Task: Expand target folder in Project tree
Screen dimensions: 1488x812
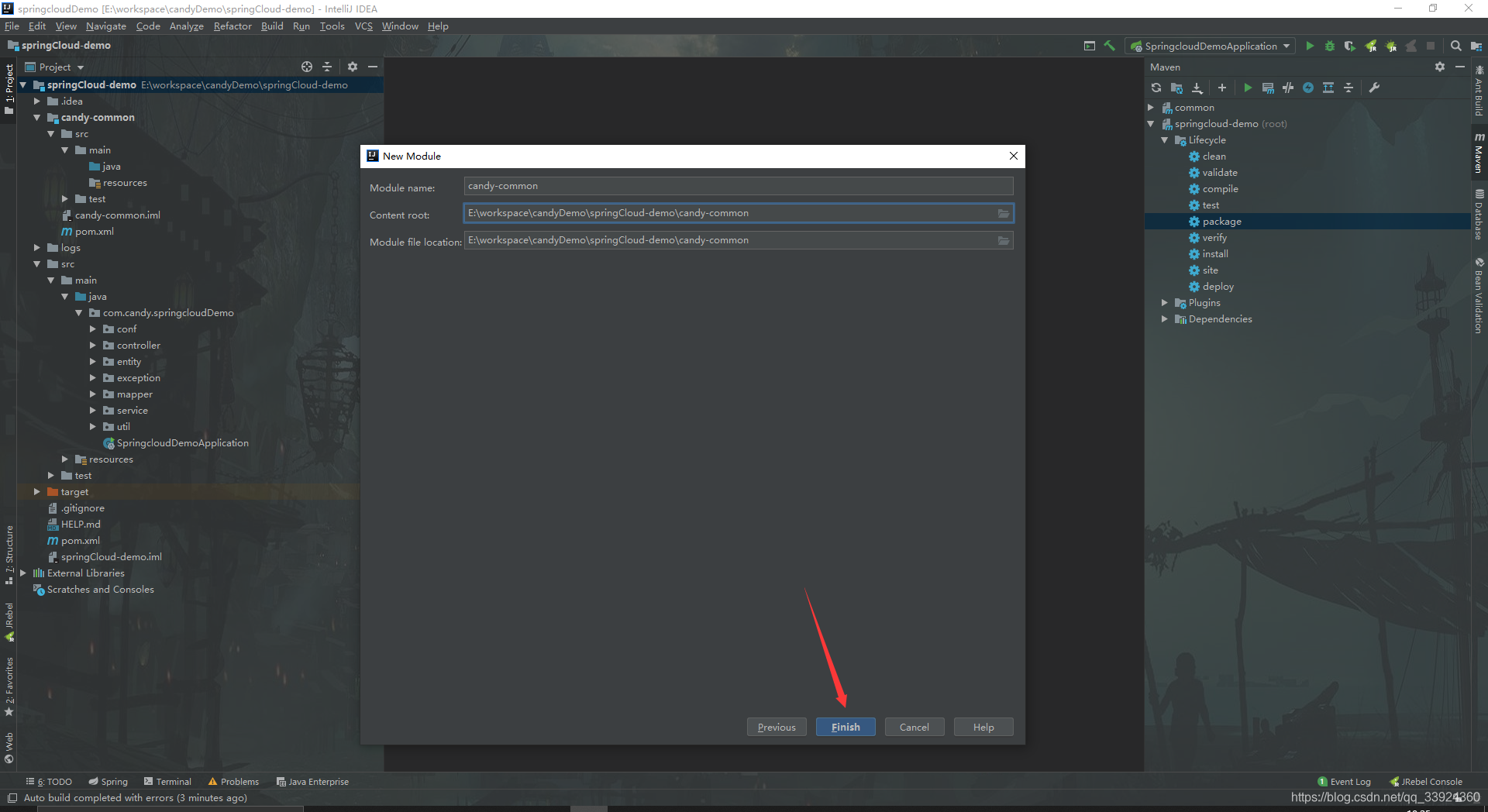Action: (x=36, y=492)
